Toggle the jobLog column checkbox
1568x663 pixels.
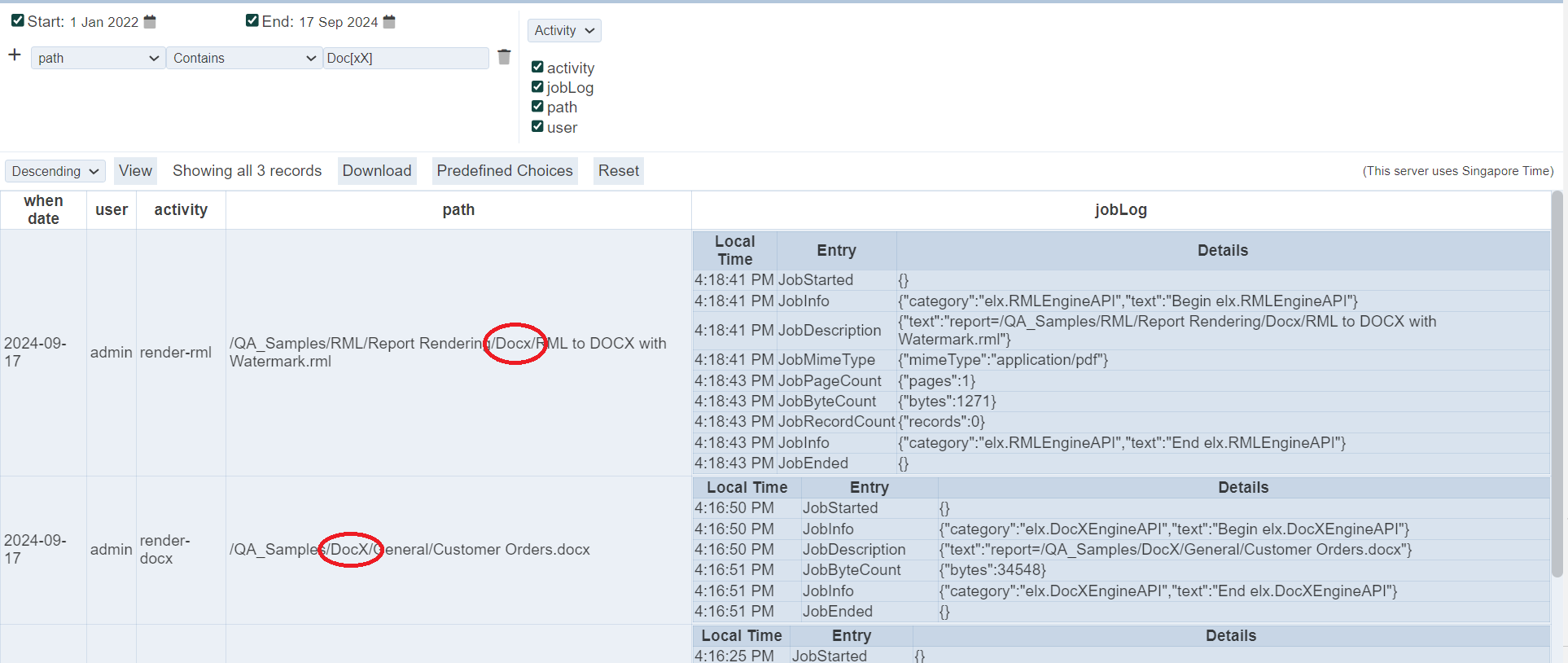click(537, 87)
